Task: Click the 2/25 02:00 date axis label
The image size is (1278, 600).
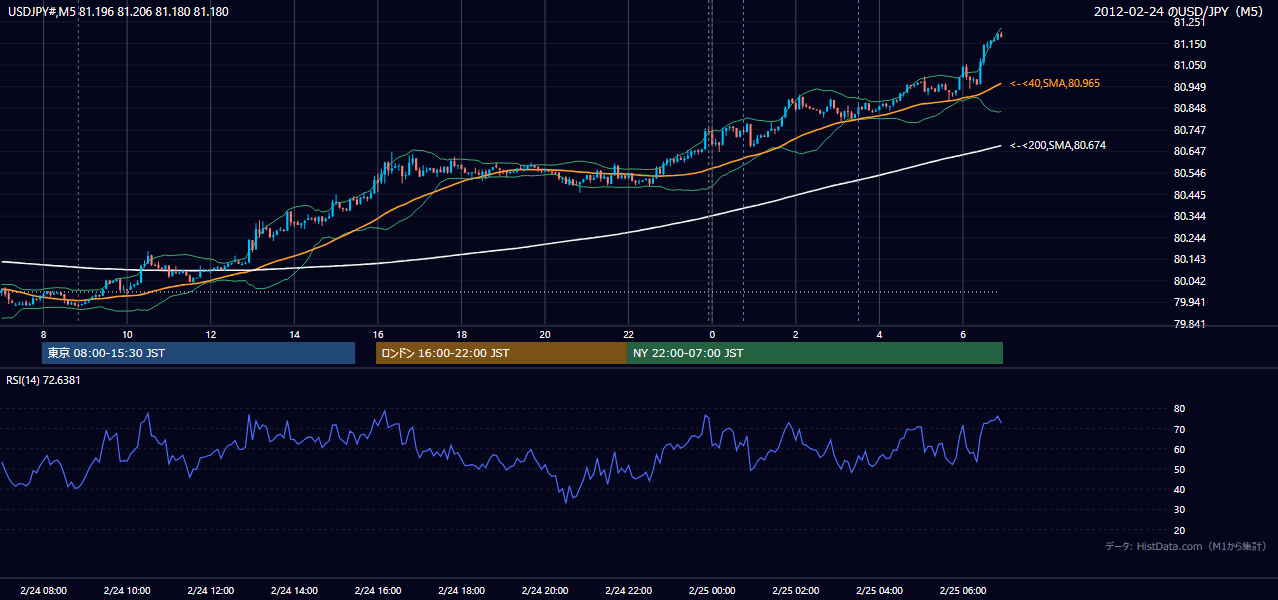Action: pyautogui.click(x=795, y=591)
